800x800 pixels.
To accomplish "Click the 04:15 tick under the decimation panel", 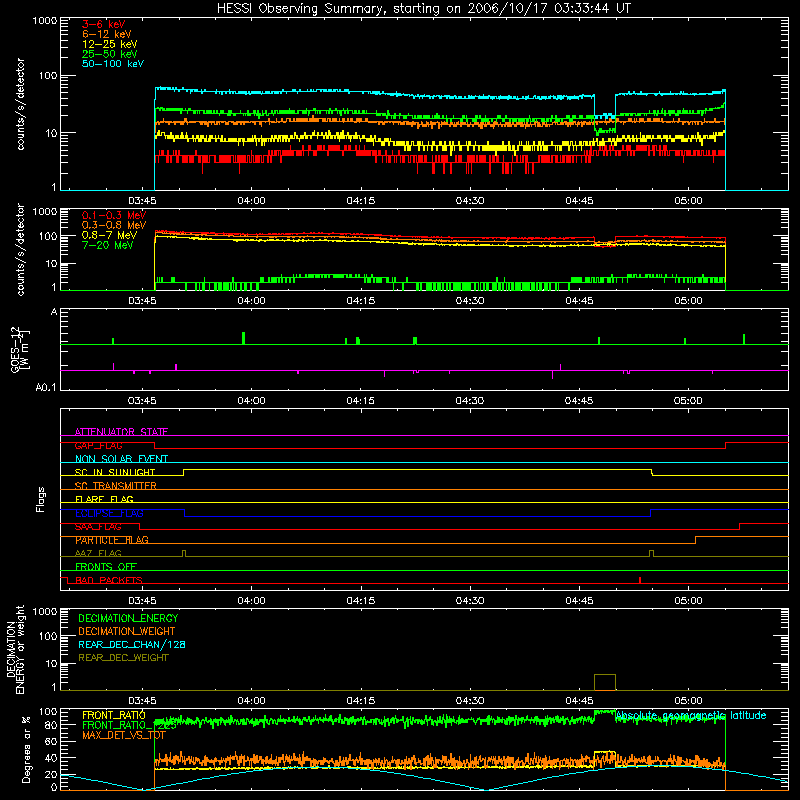I will (361, 701).
